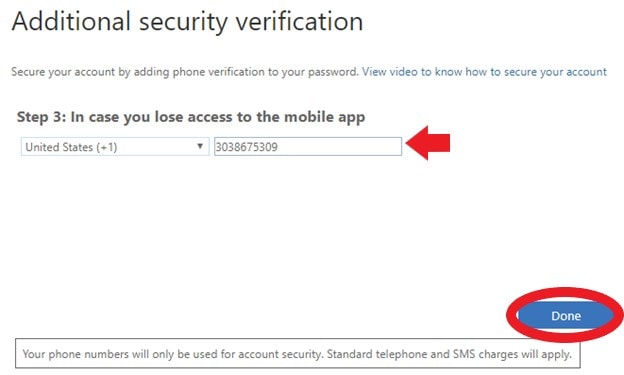Focus the phone number field containing 3038675309
This screenshot has width=624, height=375.
(308, 146)
